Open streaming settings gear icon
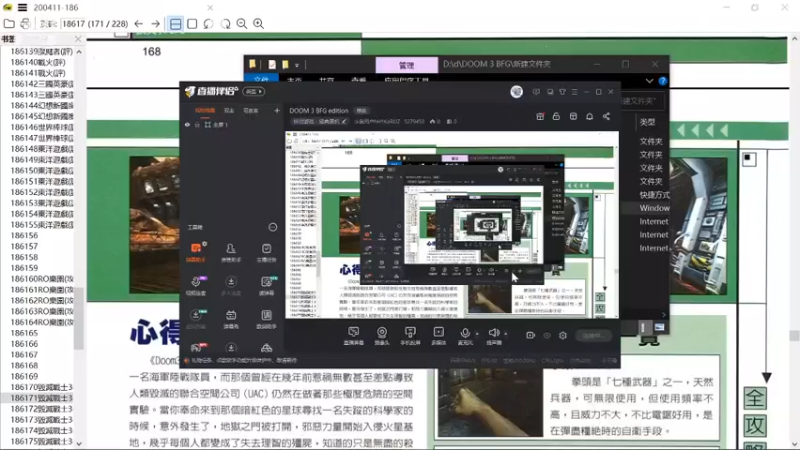Image resolution: width=800 pixels, height=450 pixels. (x=563, y=335)
